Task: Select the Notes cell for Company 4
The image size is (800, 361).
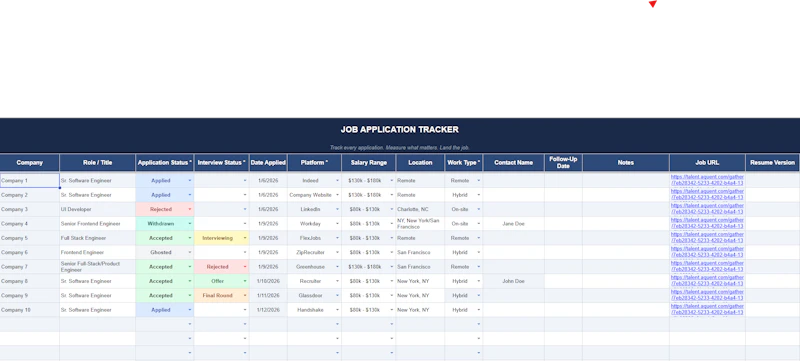Action: click(626, 223)
